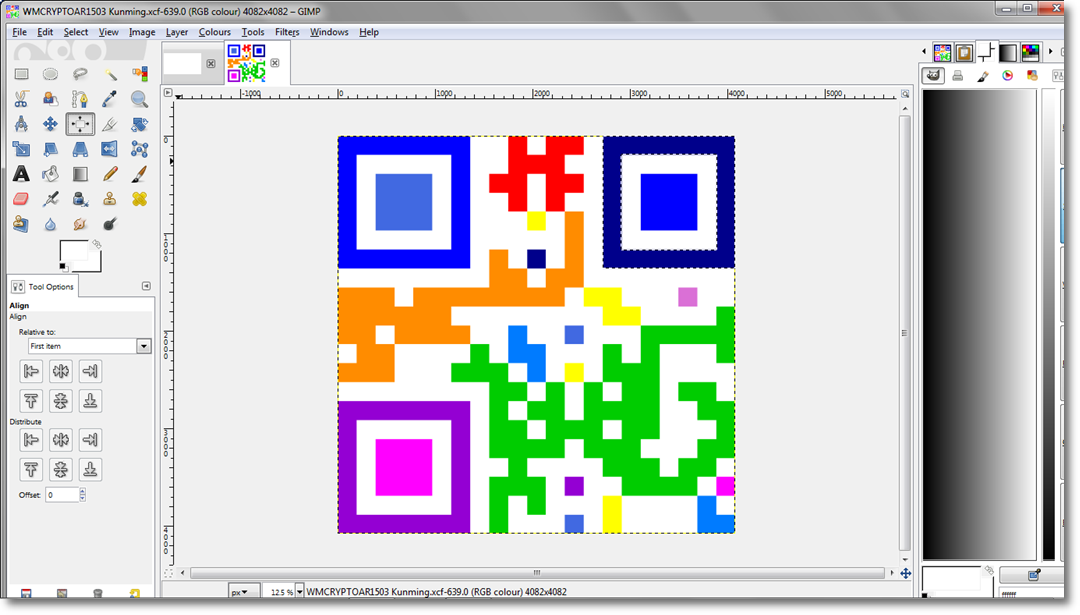Select the Perspective Clone tool
Image resolution: width=1080 pixels, height=615 pixels.
pyautogui.click(x=21, y=224)
